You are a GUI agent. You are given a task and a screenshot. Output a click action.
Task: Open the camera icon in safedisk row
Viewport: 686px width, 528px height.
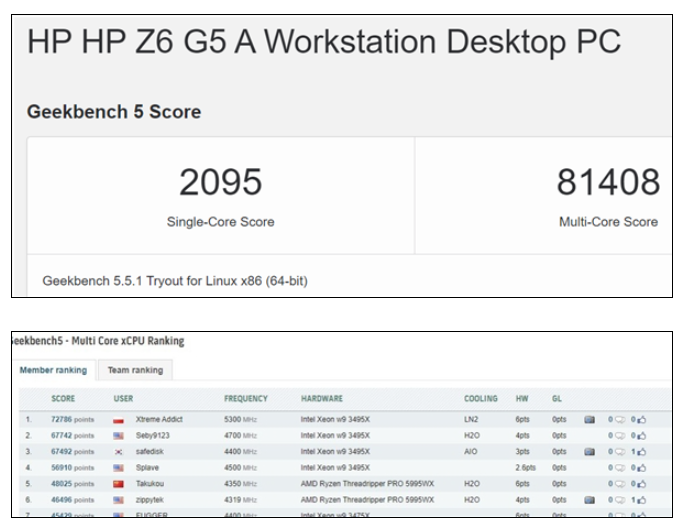pyautogui.click(x=589, y=452)
